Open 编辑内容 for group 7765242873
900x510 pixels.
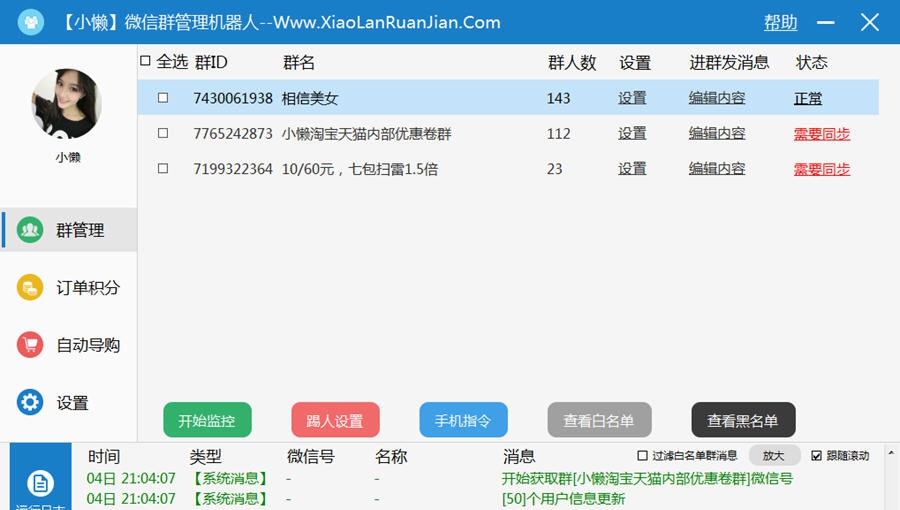[717, 134]
